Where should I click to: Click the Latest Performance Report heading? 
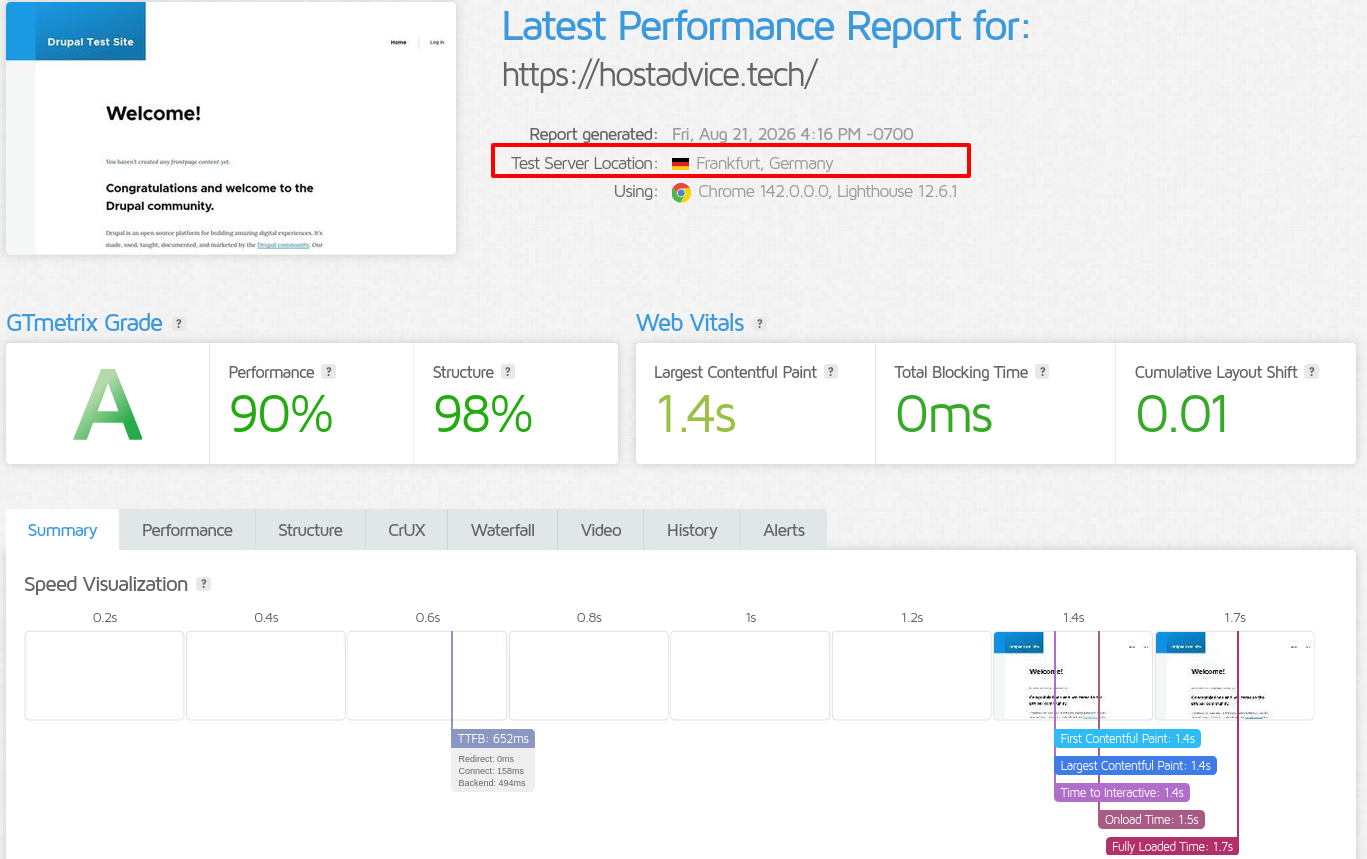[x=766, y=26]
